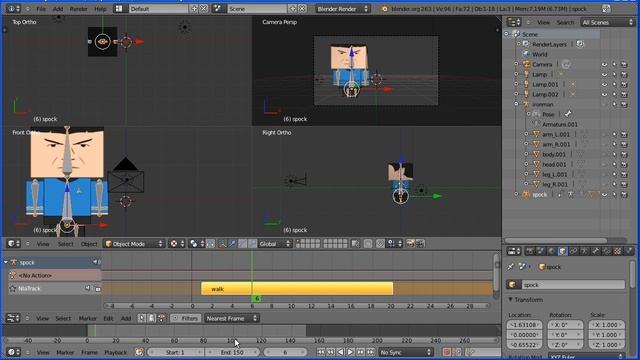Open the Render properties tab icon
The height and width of the screenshot is (360, 640).
pos(530,251)
